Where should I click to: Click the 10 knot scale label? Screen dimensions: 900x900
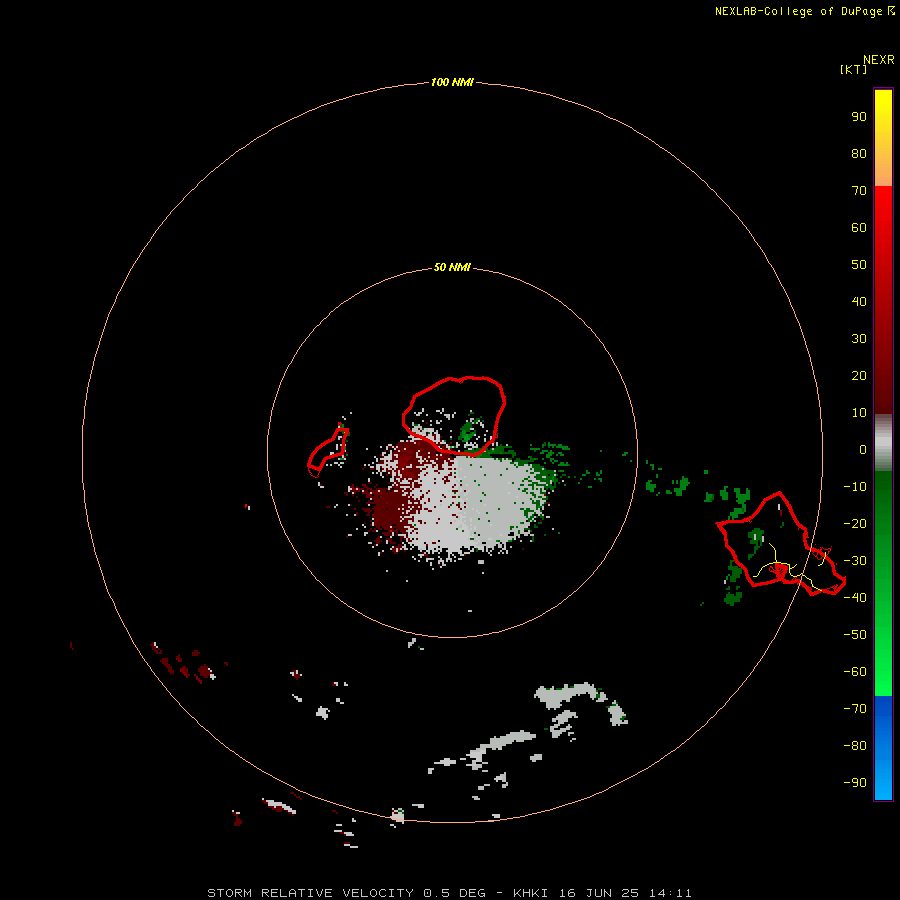pyautogui.click(x=859, y=413)
